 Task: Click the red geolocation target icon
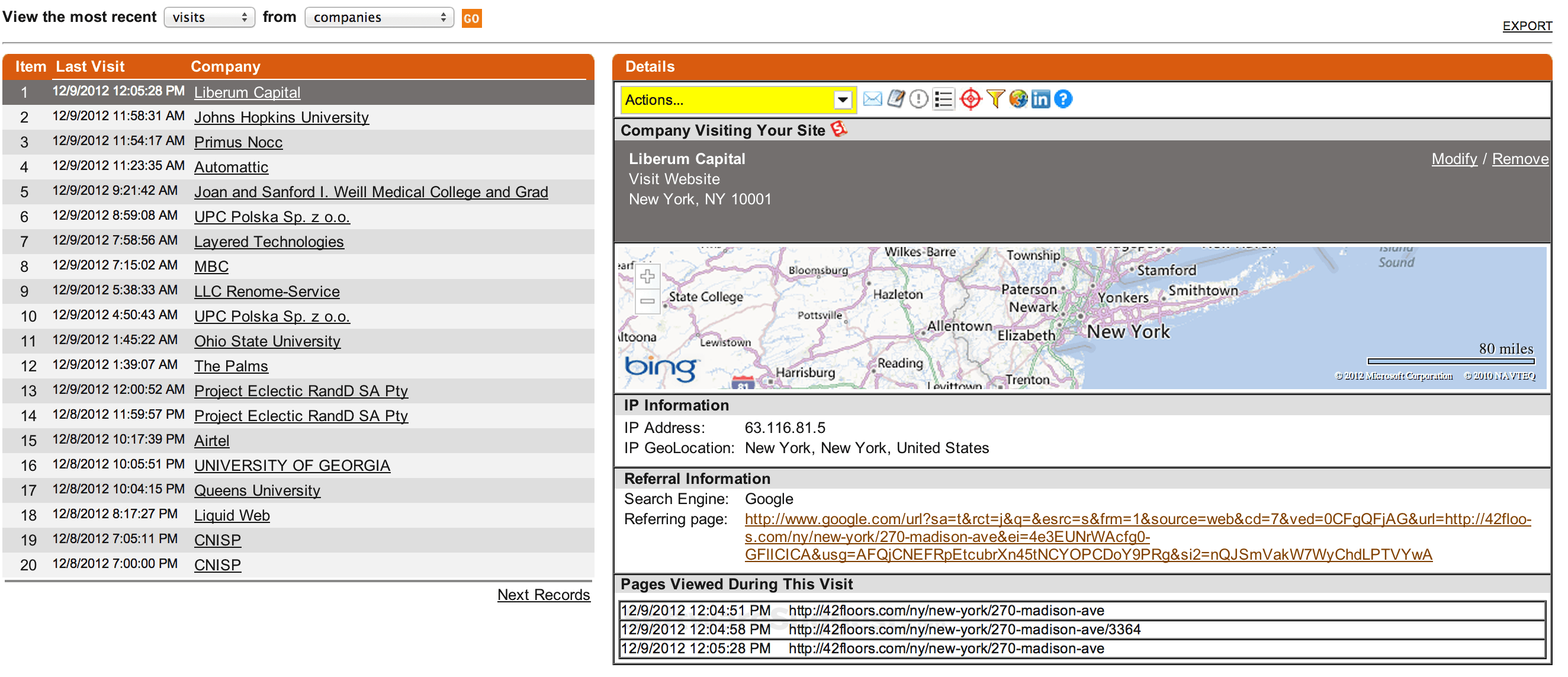971,99
